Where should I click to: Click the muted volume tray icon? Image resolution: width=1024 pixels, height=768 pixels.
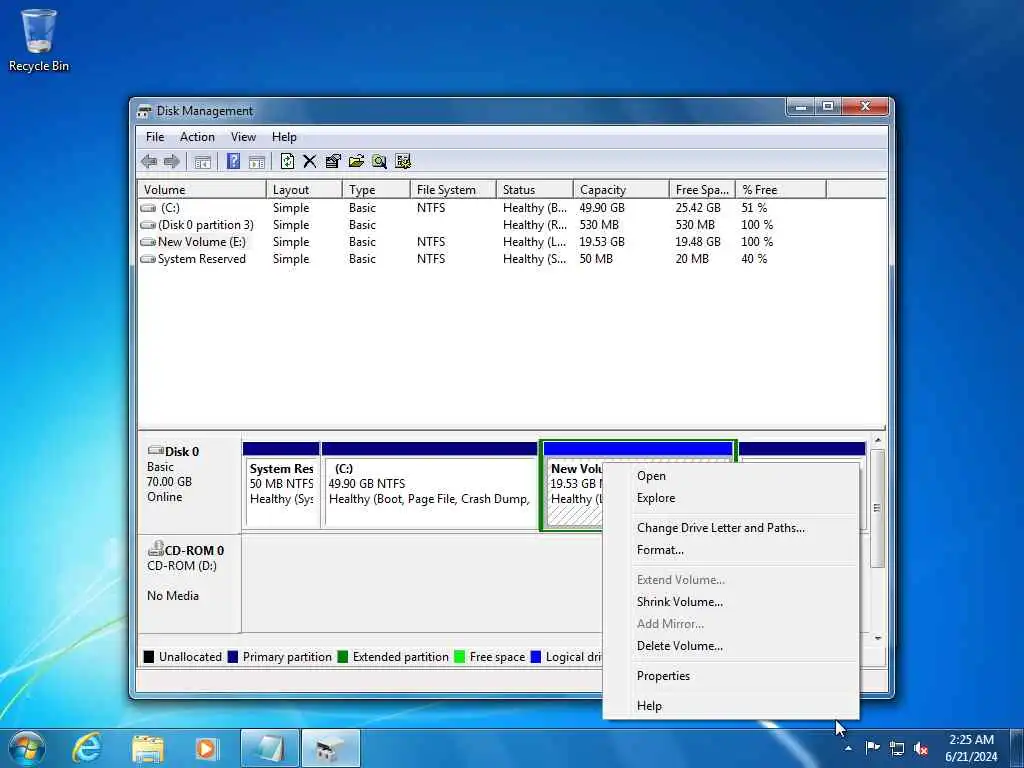[x=921, y=748]
